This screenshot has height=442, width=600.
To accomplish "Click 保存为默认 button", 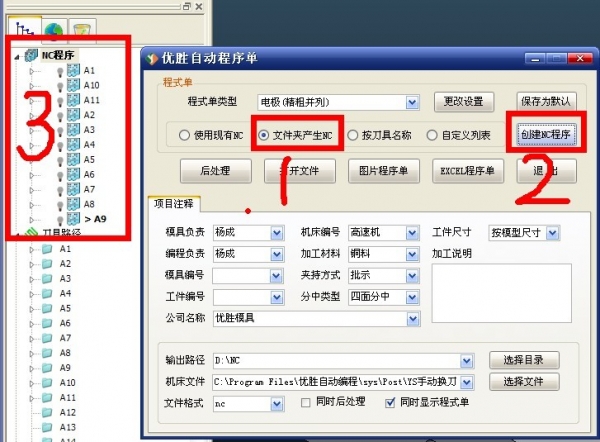I will tap(546, 102).
